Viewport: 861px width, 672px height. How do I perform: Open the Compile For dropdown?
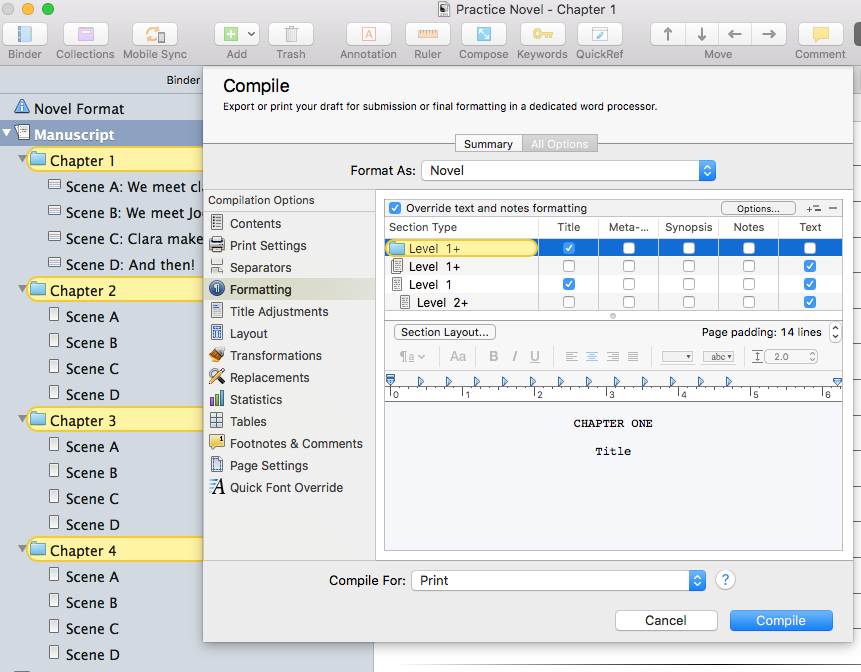coord(558,580)
